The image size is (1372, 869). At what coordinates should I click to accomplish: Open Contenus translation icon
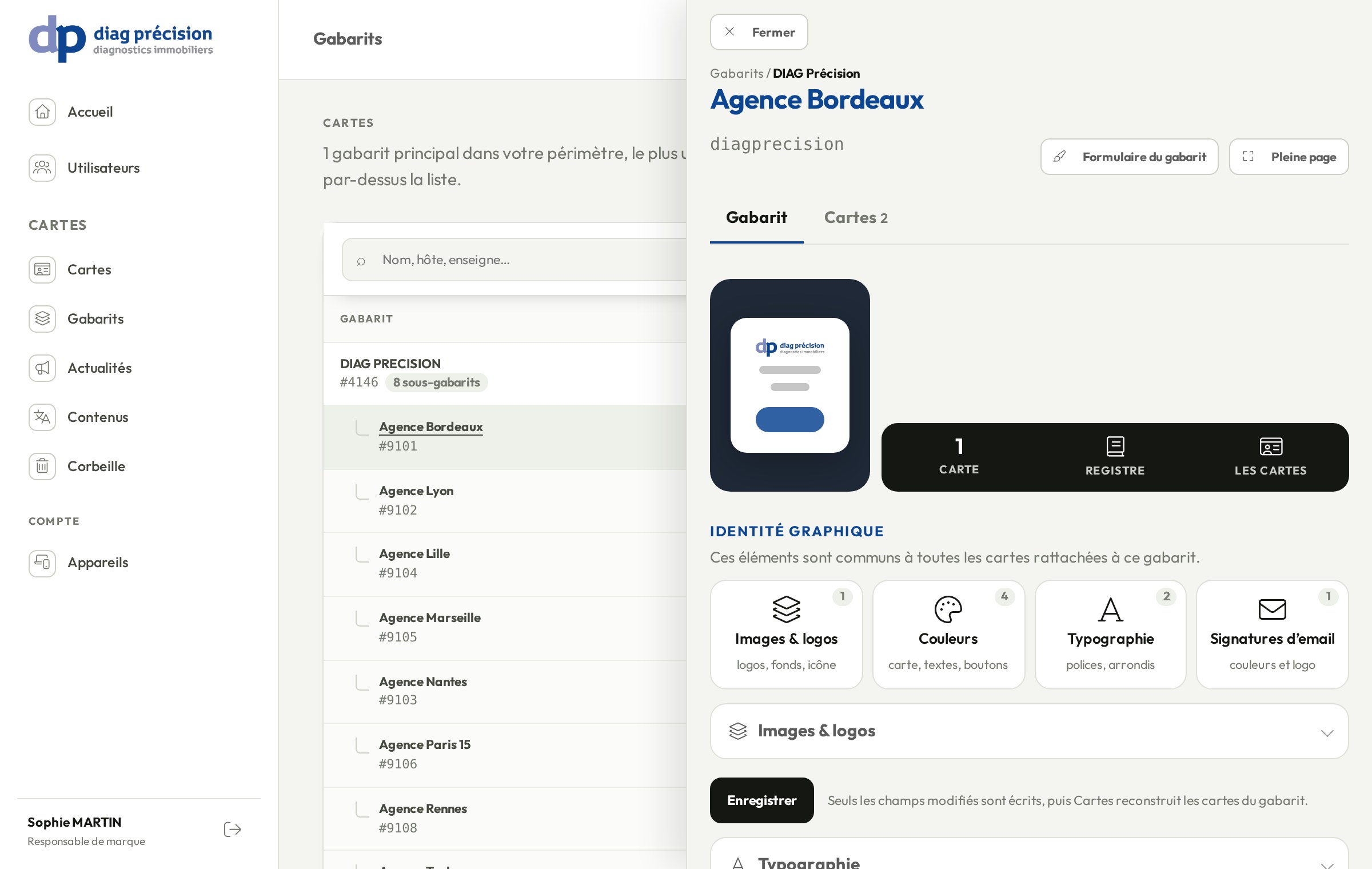click(x=42, y=417)
